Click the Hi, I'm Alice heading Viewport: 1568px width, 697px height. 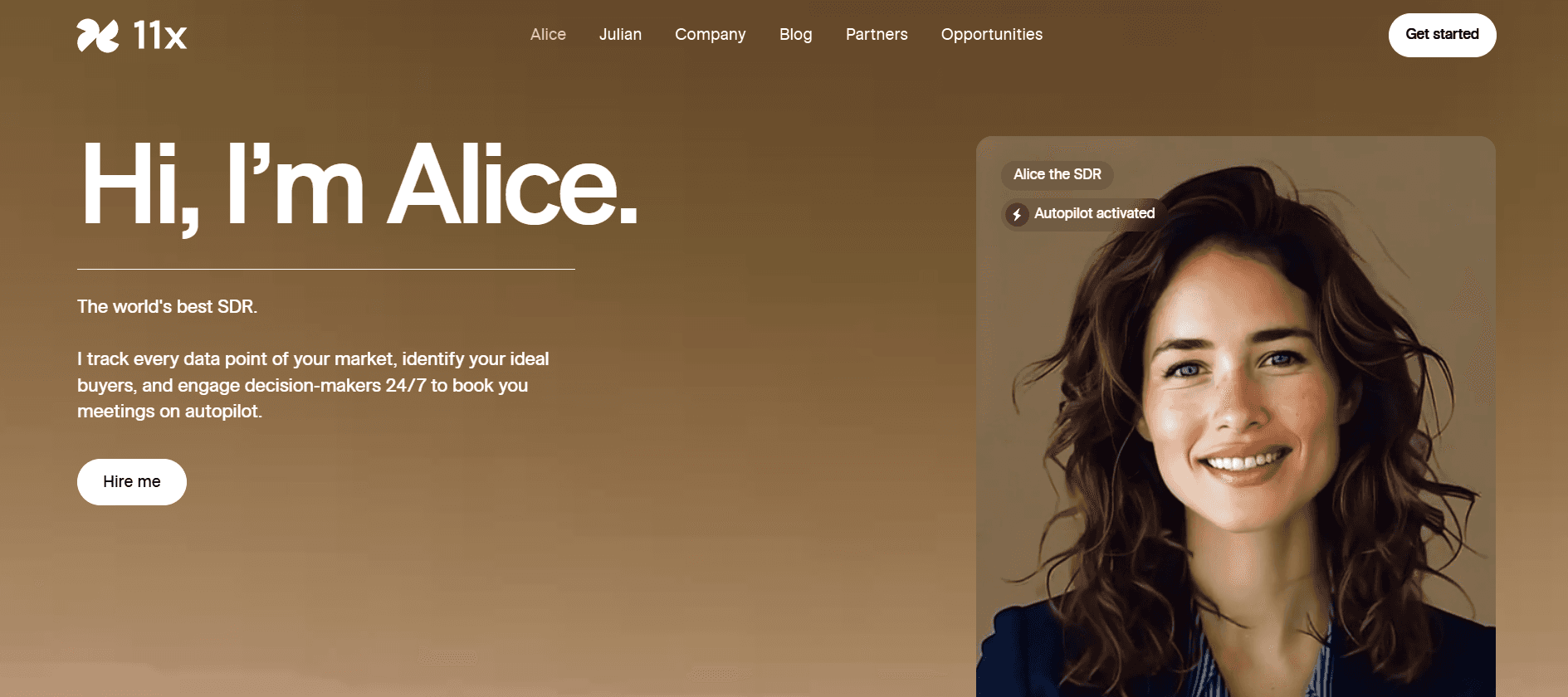tap(358, 188)
